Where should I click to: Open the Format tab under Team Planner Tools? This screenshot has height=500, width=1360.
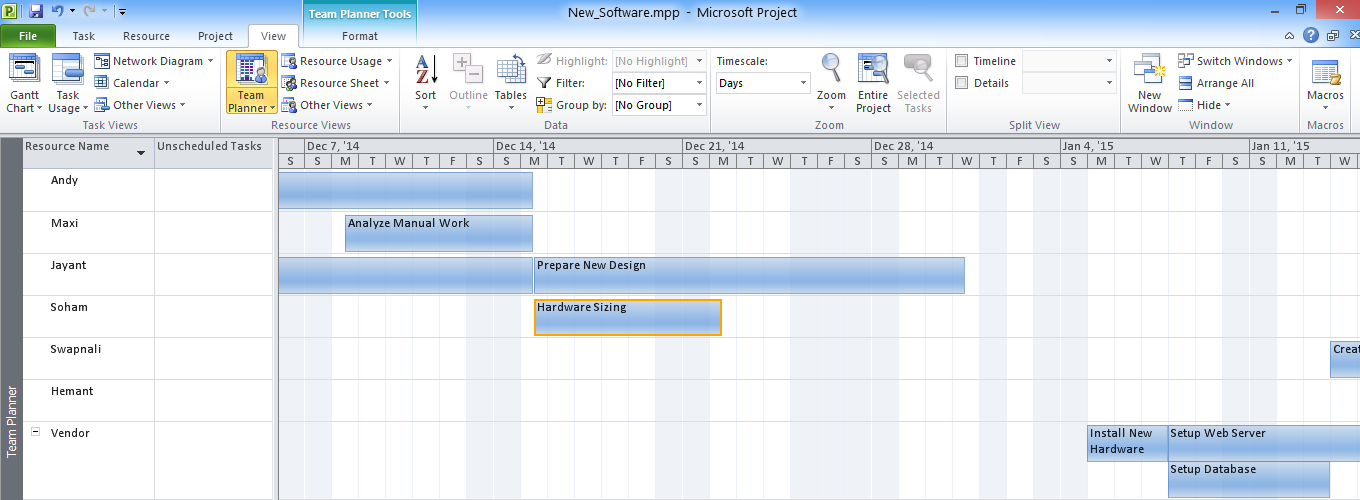[360, 36]
